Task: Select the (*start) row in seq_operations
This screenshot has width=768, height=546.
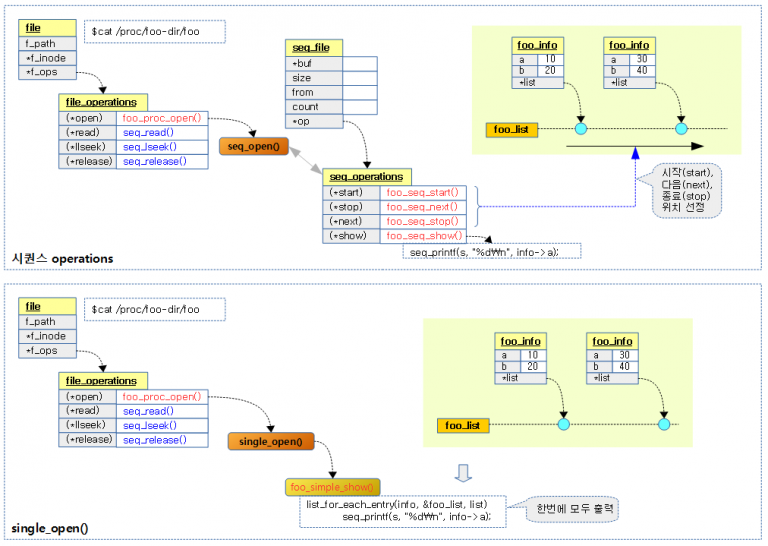Action: pyautogui.click(x=394, y=192)
